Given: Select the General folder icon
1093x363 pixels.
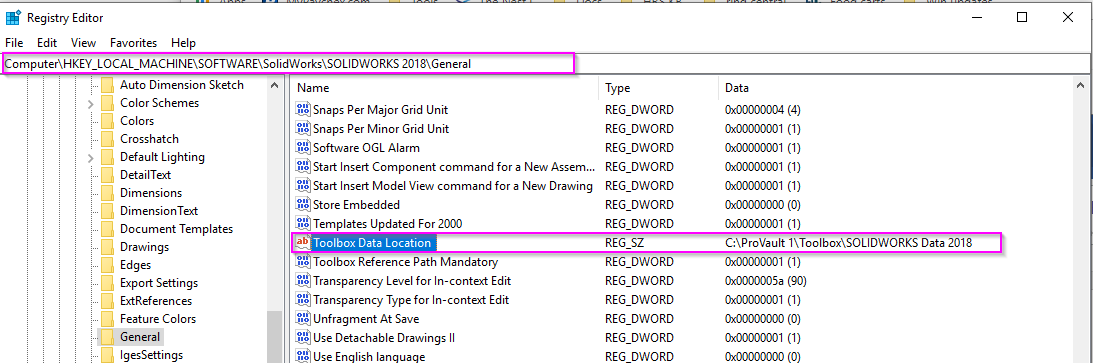Looking at the screenshot, I should click(107, 337).
